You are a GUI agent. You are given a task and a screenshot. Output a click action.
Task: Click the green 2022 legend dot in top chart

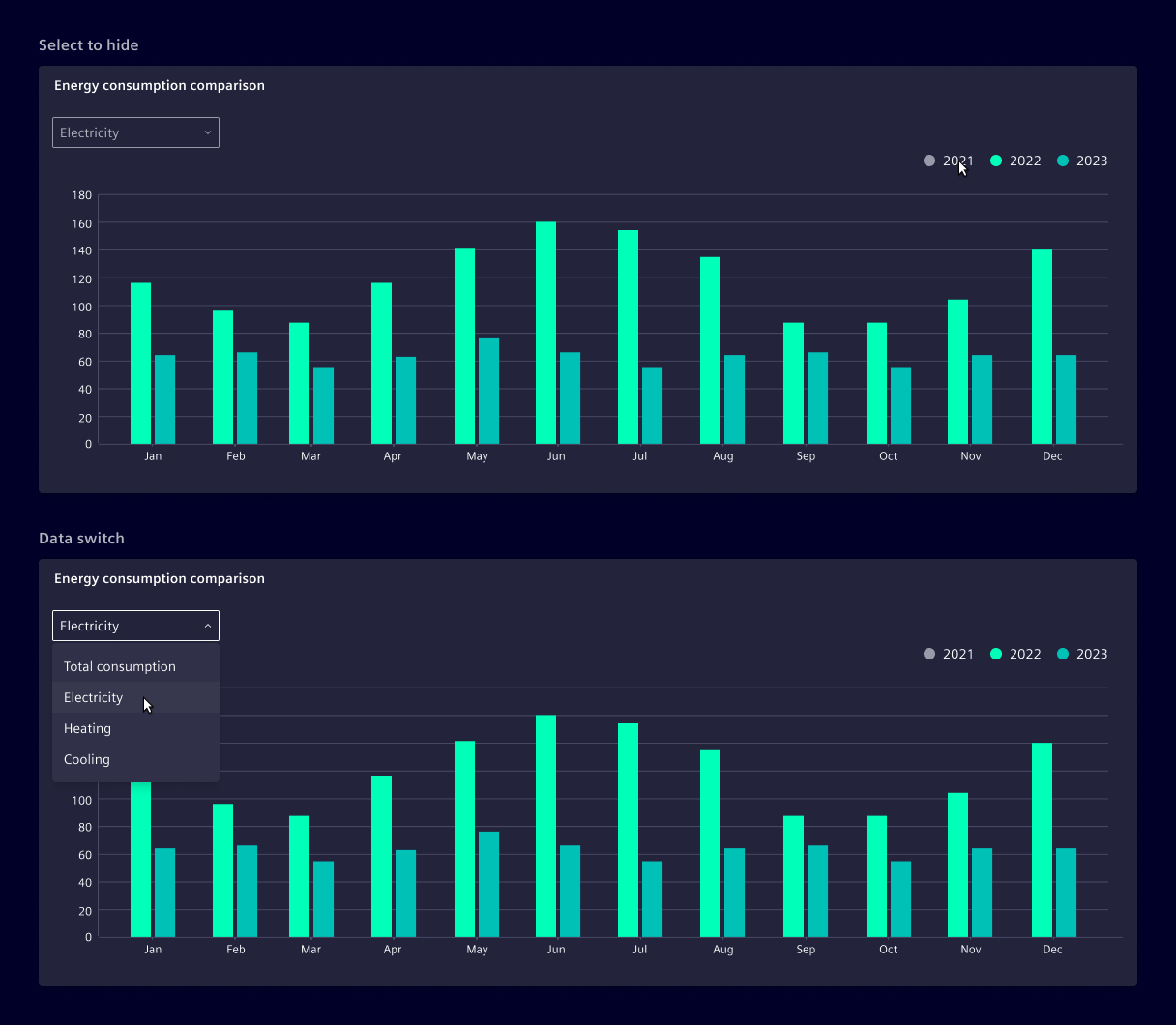pos(995,161)
